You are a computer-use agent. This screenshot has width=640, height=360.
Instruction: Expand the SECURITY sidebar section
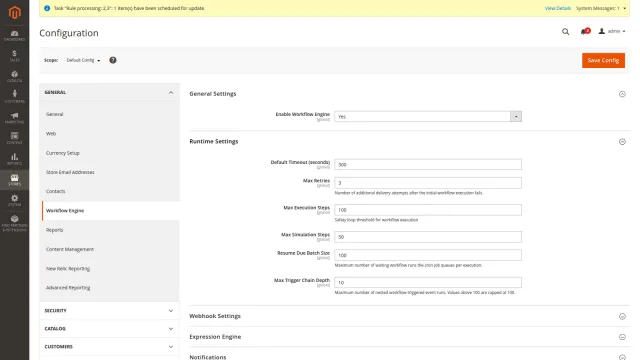click(x=109, y=311)
